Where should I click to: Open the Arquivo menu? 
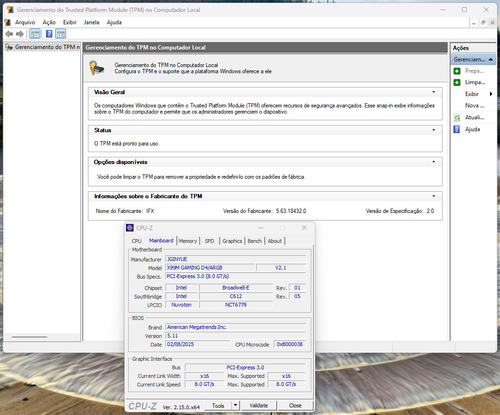(25, 22)
